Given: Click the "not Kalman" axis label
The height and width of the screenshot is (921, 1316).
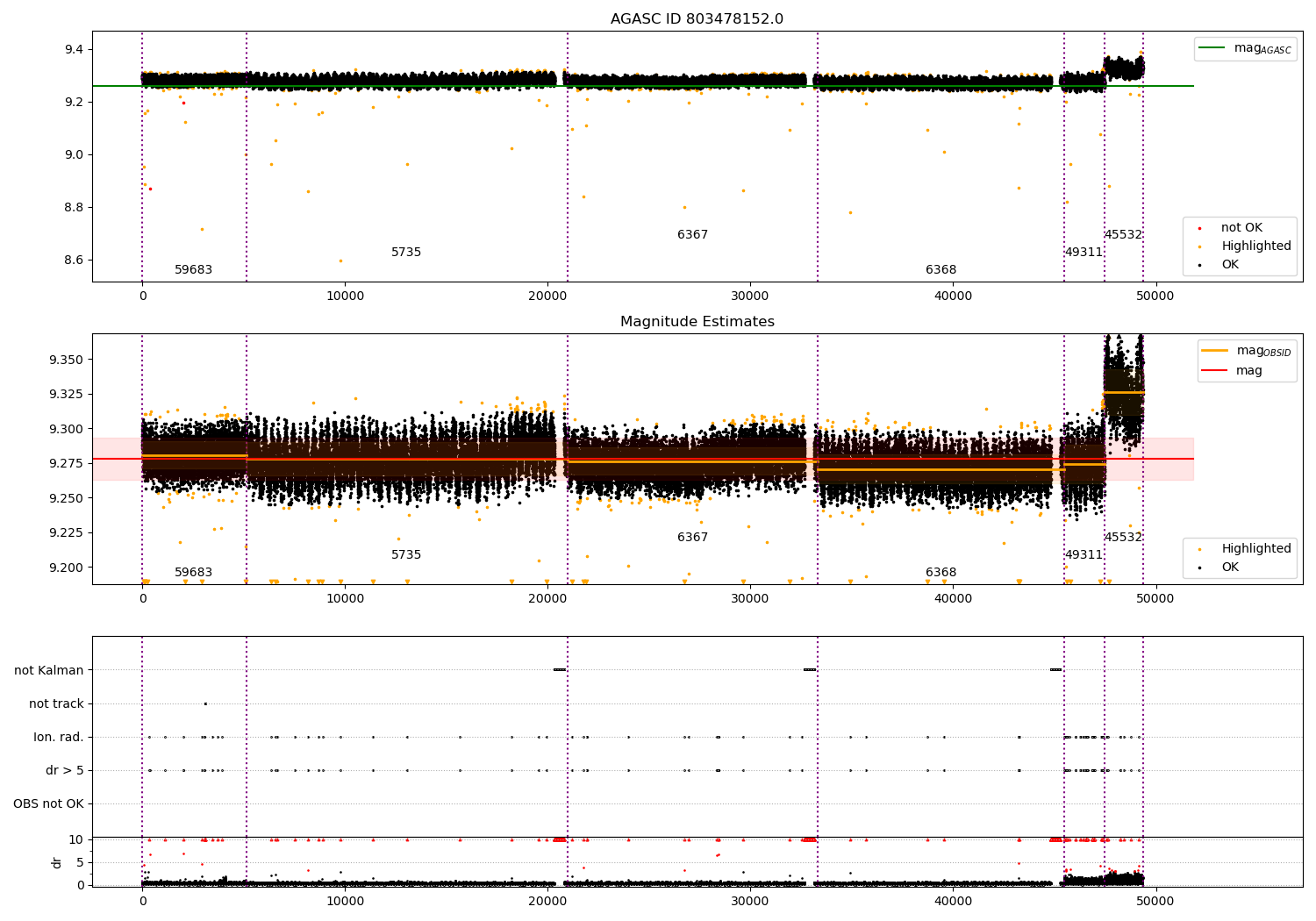Looking at the screenshot, I should pos(49,671).
